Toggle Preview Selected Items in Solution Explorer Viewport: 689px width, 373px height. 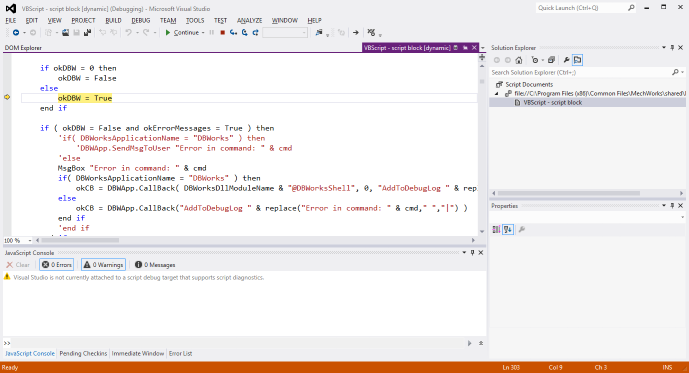pos(577,60)
